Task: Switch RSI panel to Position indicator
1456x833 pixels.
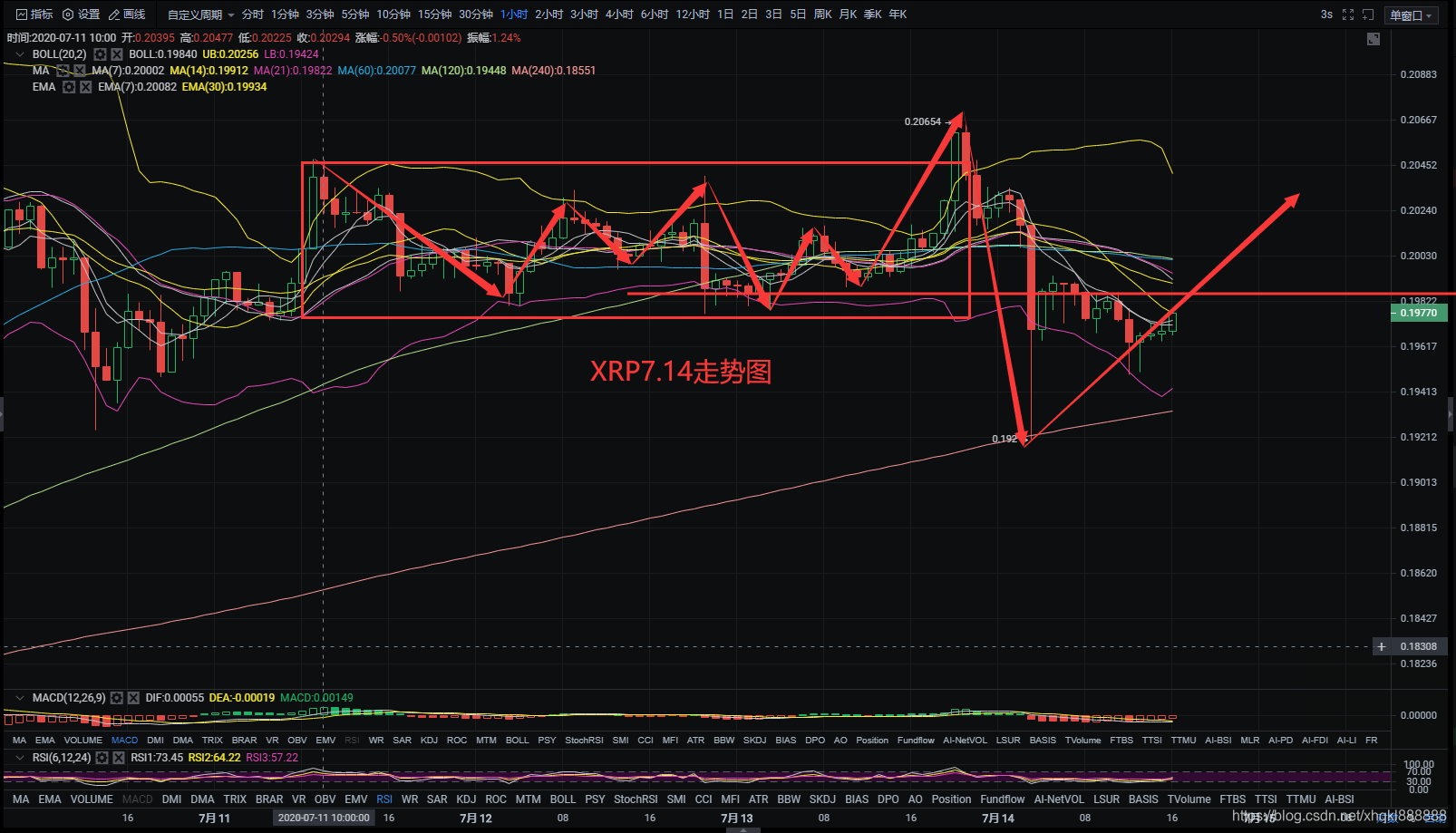Action: click(x=951, y=799)
